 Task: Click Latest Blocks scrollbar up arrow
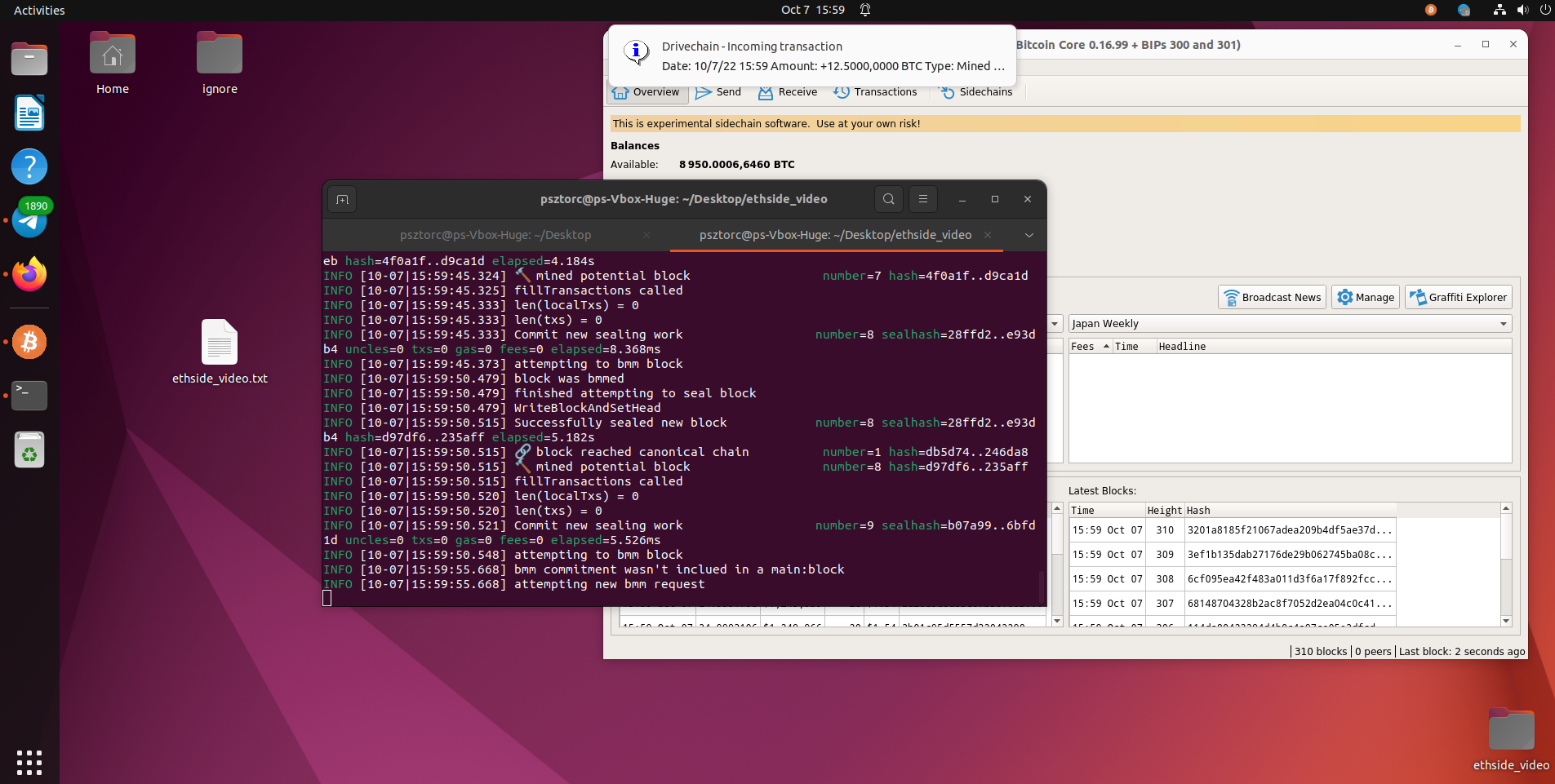1506,508
